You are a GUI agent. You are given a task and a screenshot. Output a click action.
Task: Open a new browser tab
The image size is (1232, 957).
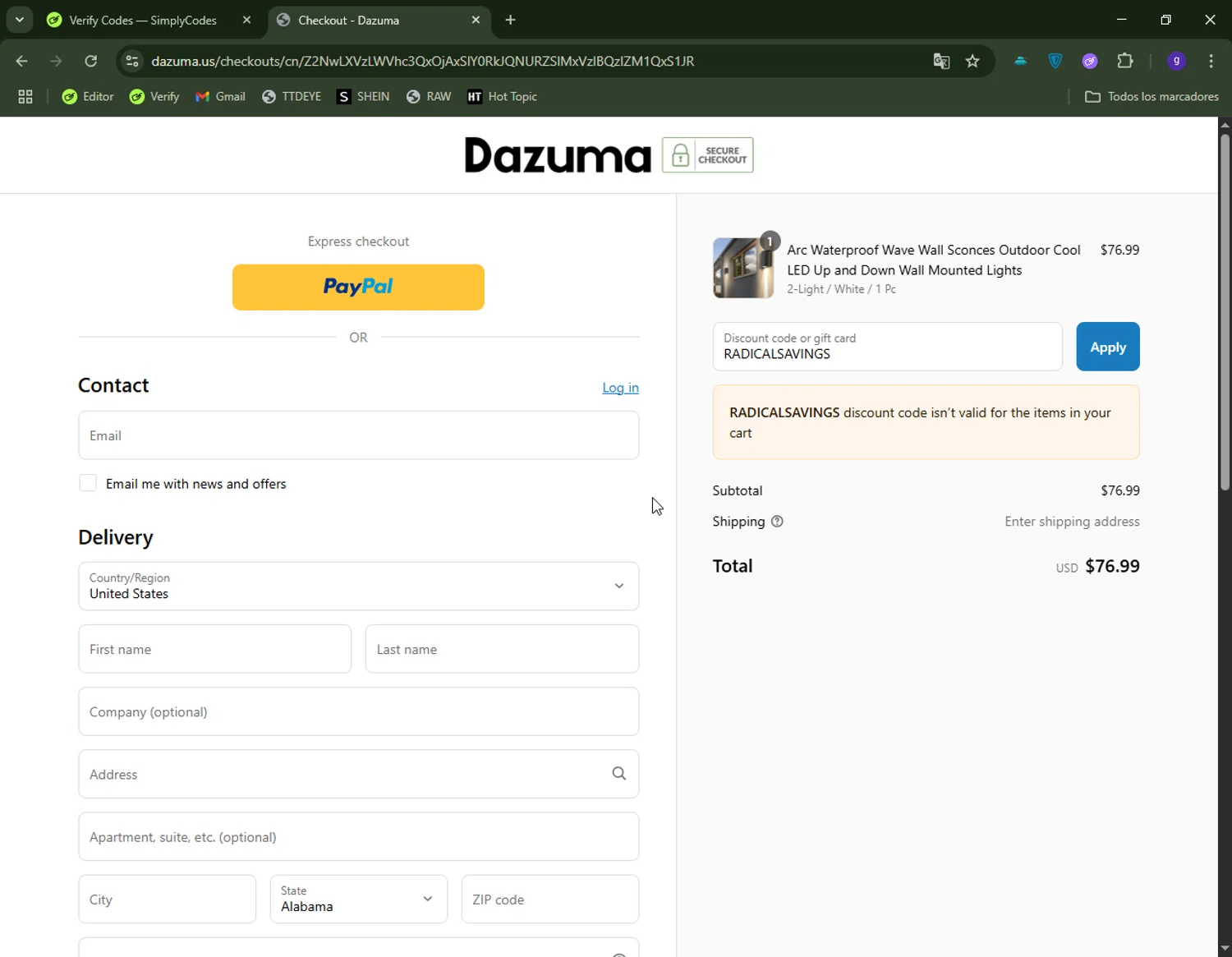511,20
